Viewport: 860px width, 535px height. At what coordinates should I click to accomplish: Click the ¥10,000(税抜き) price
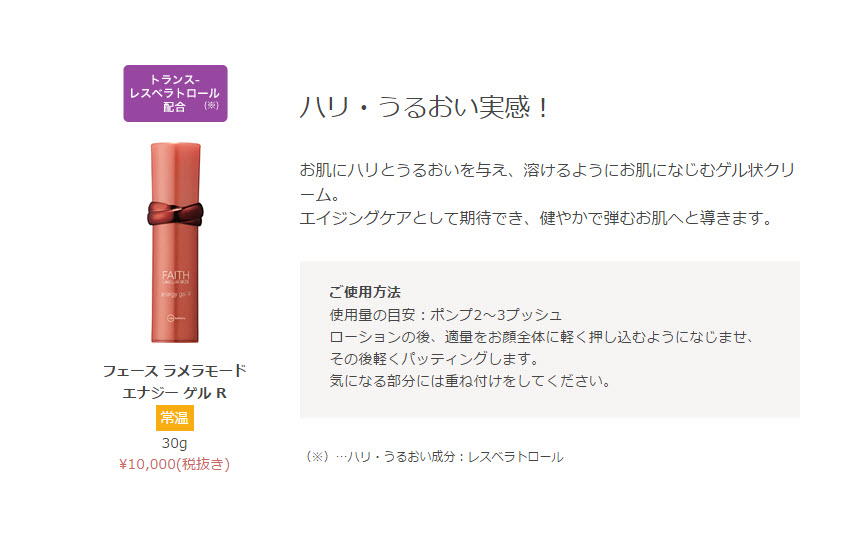(x=174, y=464)
